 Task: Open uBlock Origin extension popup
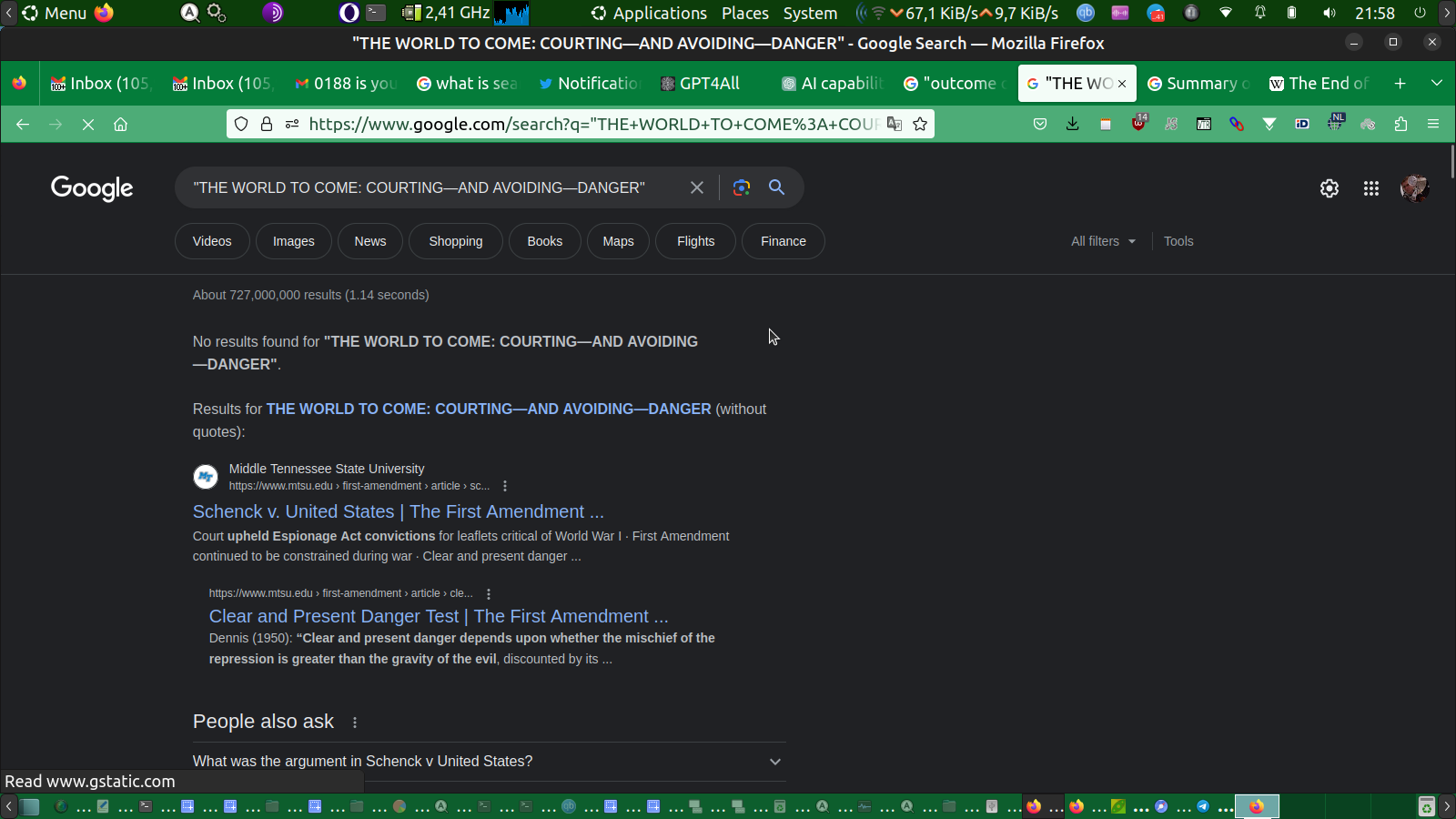1138,123
